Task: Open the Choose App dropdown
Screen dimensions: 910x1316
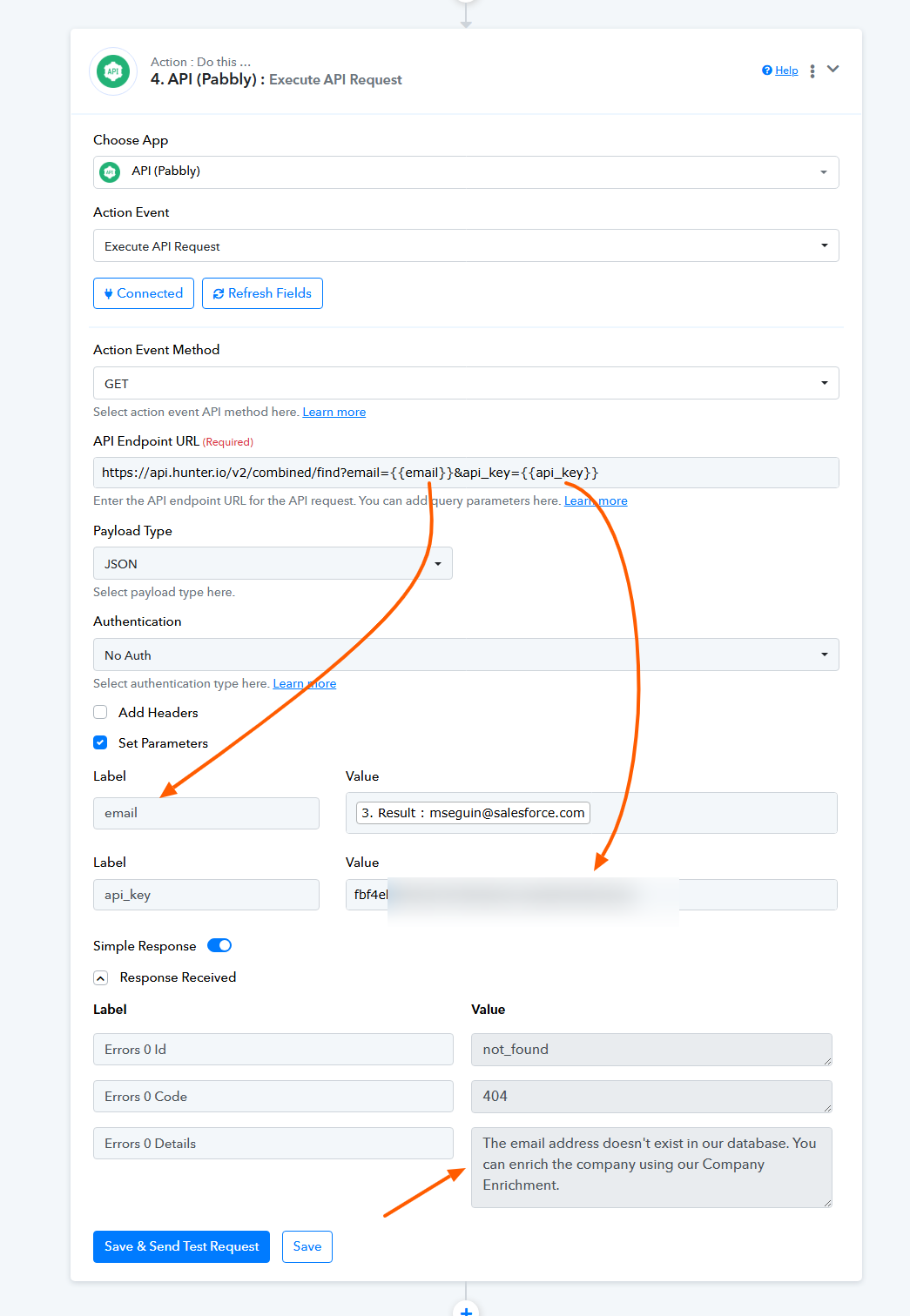Action: (x=466, y=172)
